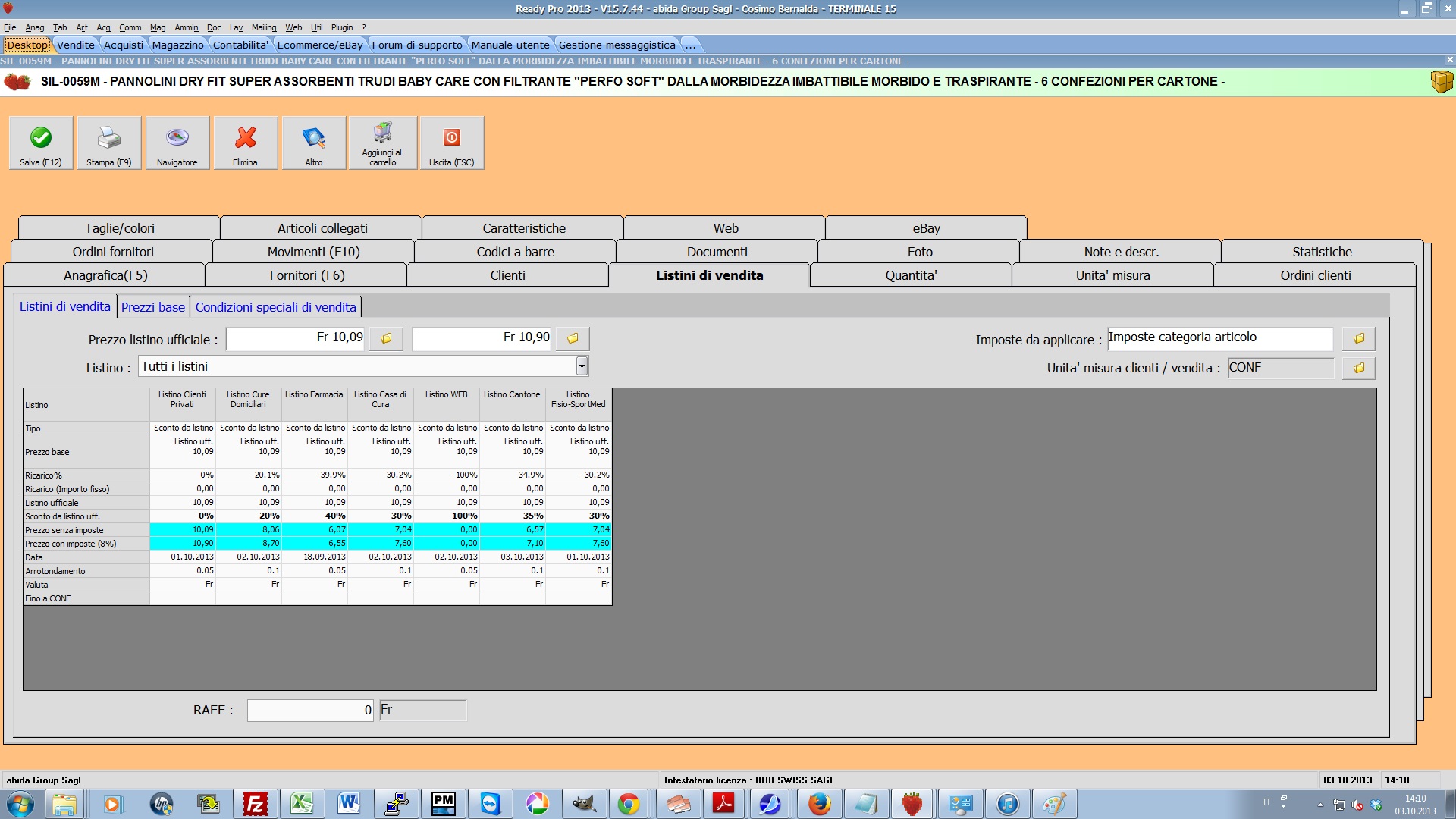Open Firefox from the taskbar

(819, 804)
